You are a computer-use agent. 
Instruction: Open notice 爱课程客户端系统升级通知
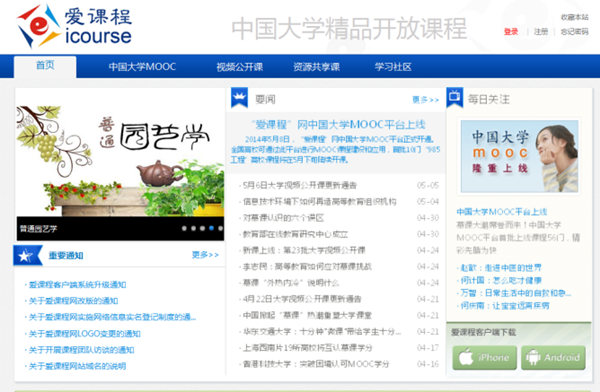77,285
